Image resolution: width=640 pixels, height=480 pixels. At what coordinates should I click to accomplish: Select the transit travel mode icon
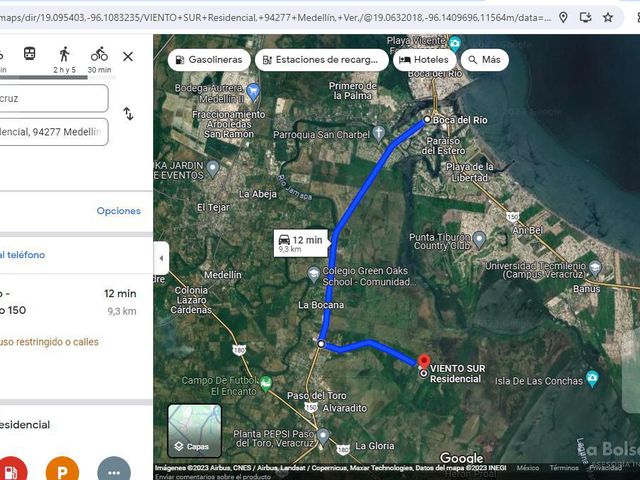[x=29, y=54]
